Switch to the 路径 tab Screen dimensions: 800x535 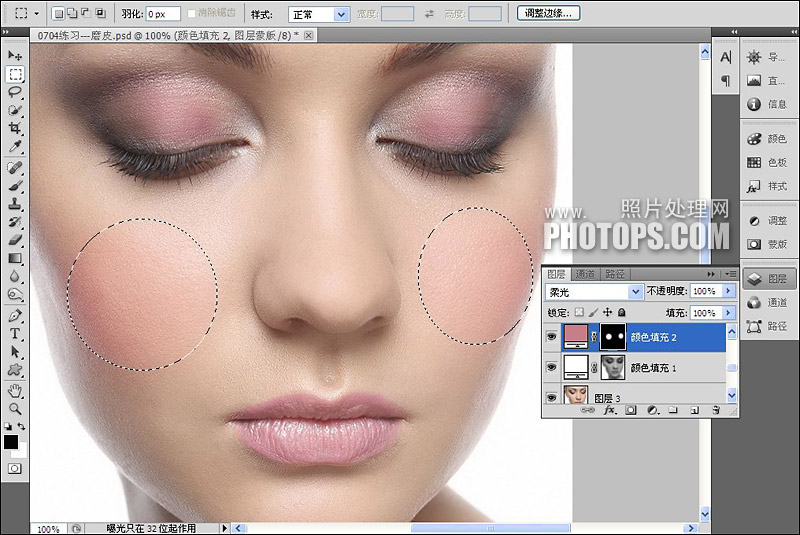pos(614,274)
